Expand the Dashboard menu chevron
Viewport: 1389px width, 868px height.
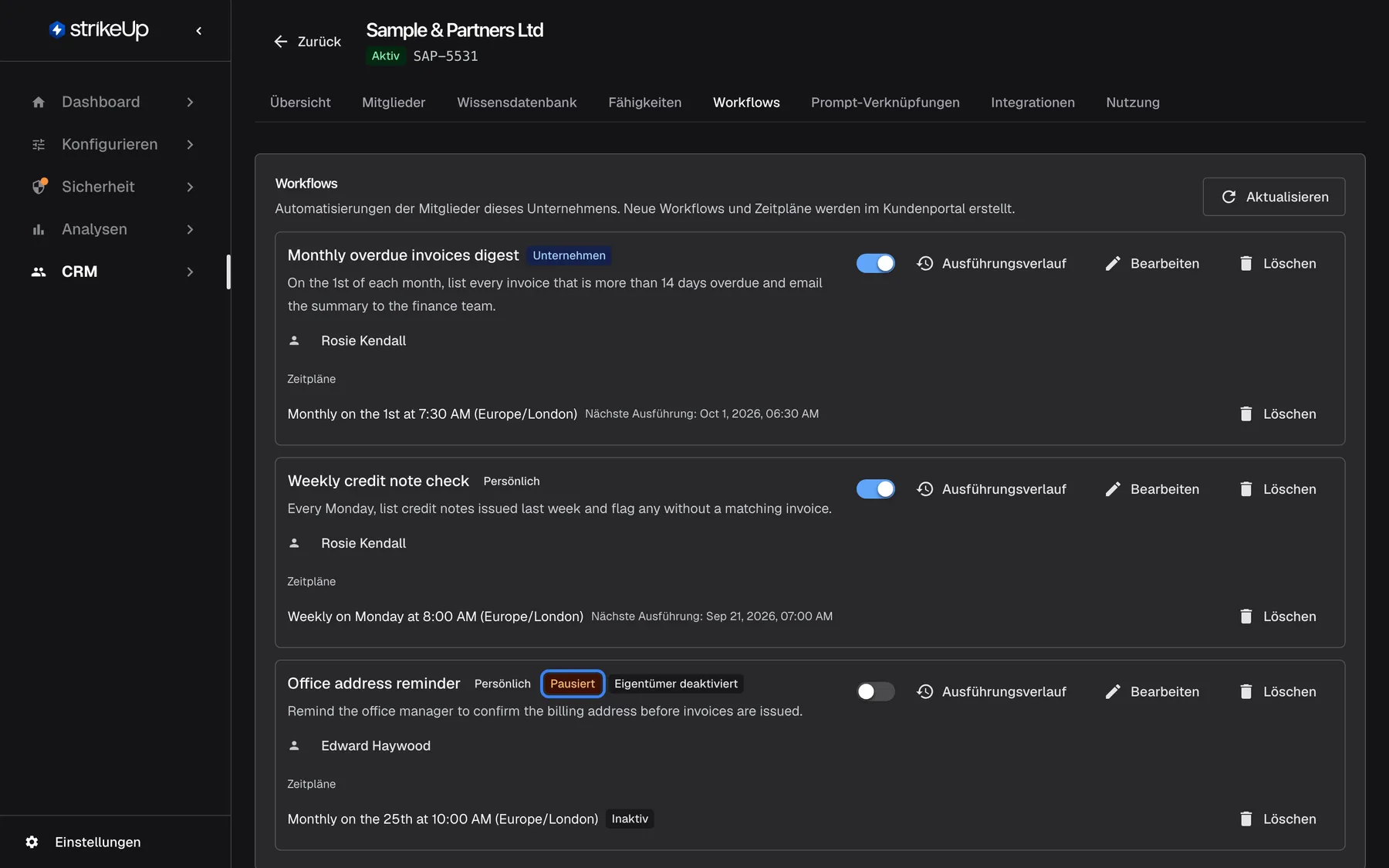coord(190,102)
